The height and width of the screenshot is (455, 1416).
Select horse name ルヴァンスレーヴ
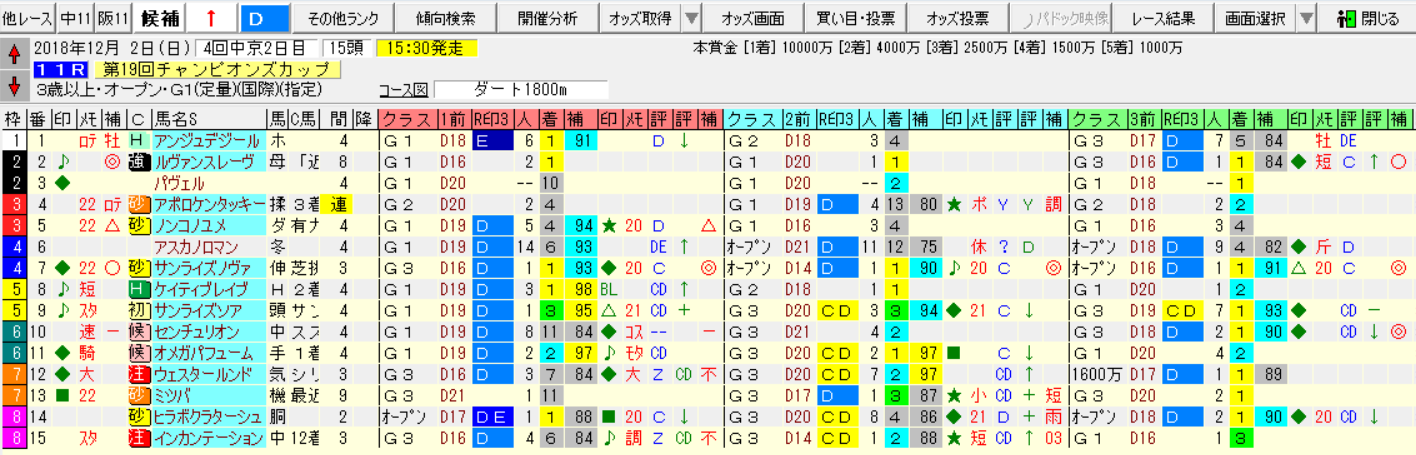click(x=207, y=161)
